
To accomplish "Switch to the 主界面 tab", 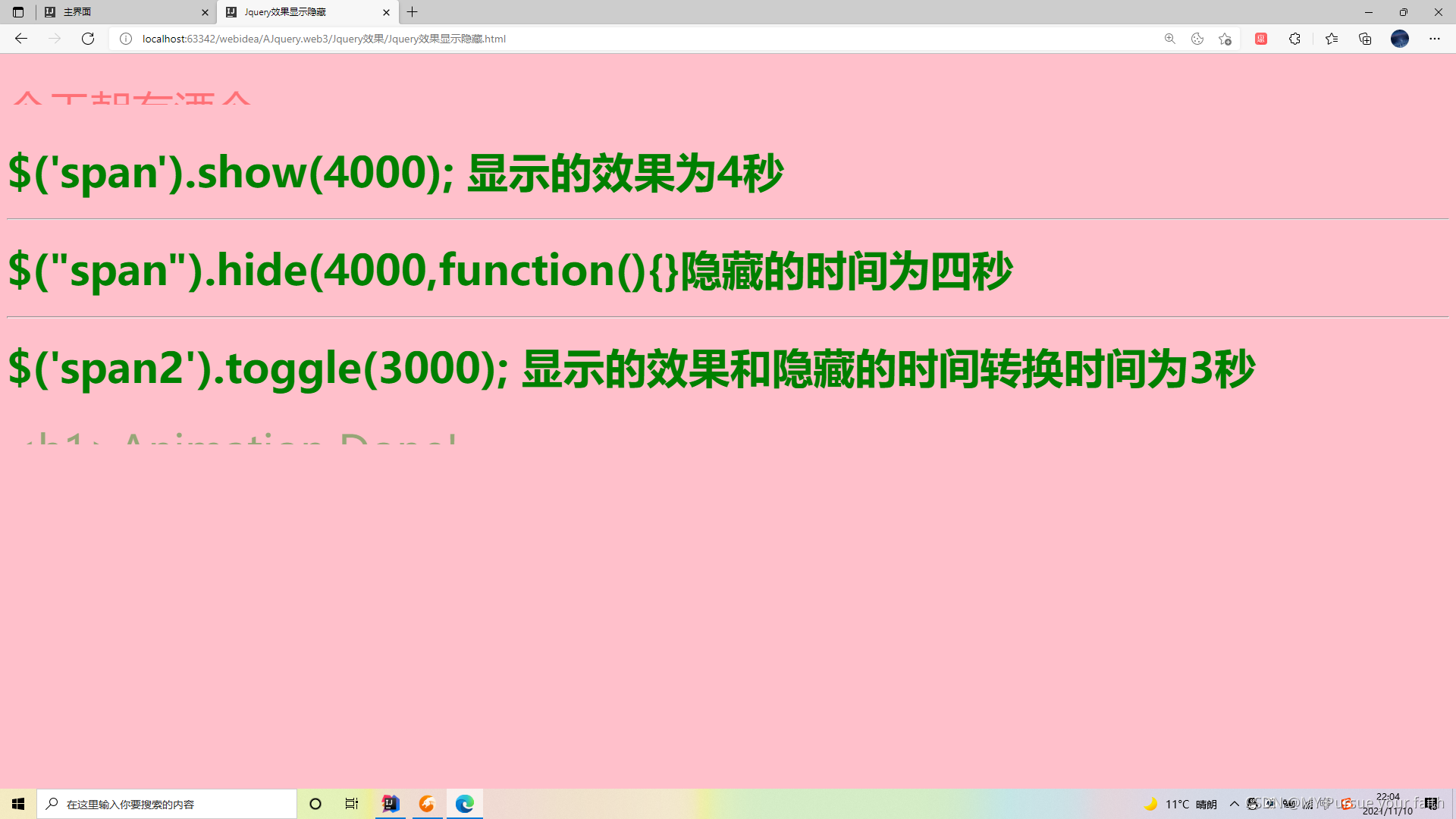I will click(x=121, y=12).
